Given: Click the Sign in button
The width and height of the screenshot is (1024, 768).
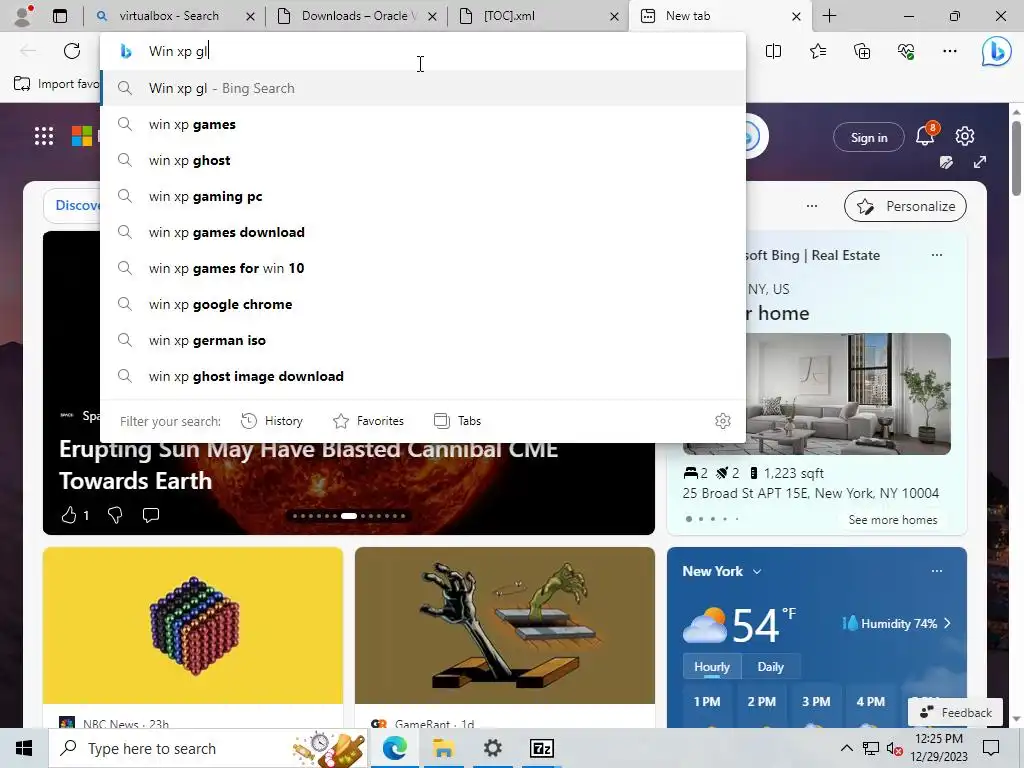Looking at the screenshot, I should 869,137.
